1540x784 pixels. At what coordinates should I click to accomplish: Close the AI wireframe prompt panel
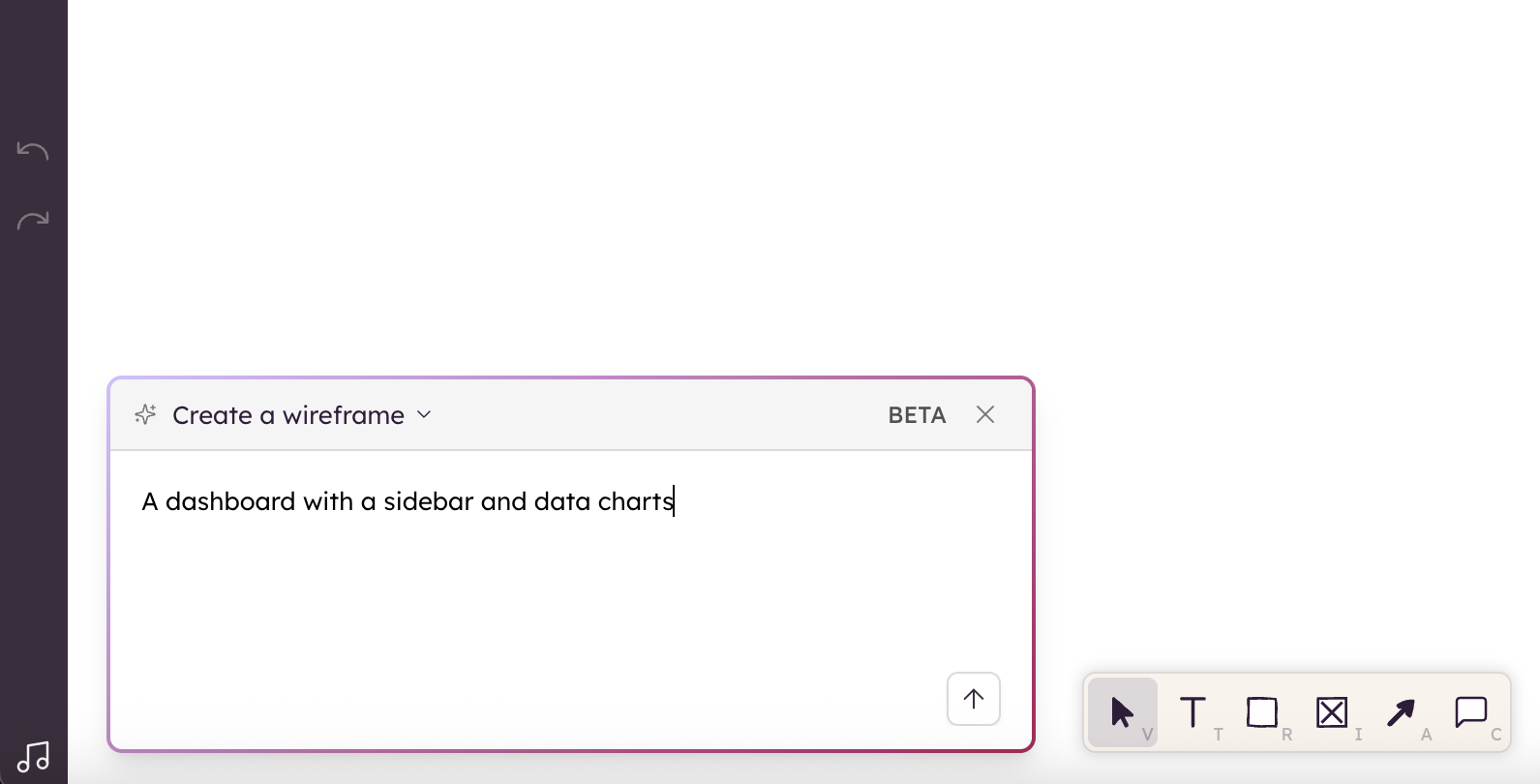(985, 415)
